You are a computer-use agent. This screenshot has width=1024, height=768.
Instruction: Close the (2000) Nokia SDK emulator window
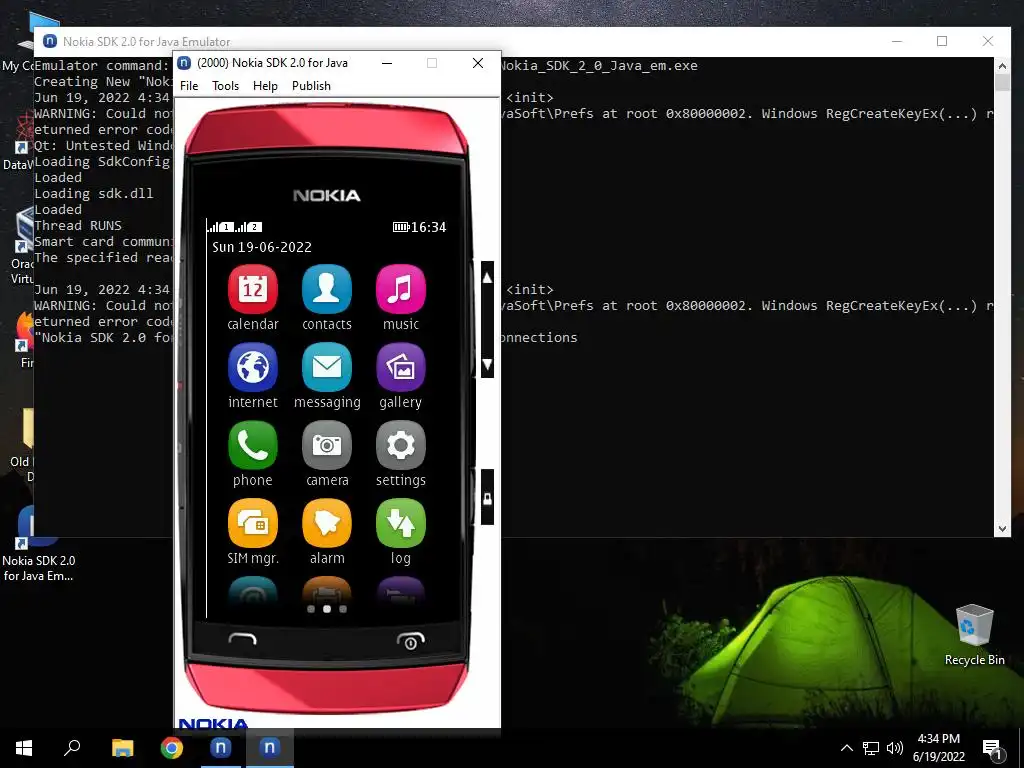point(478,63)
